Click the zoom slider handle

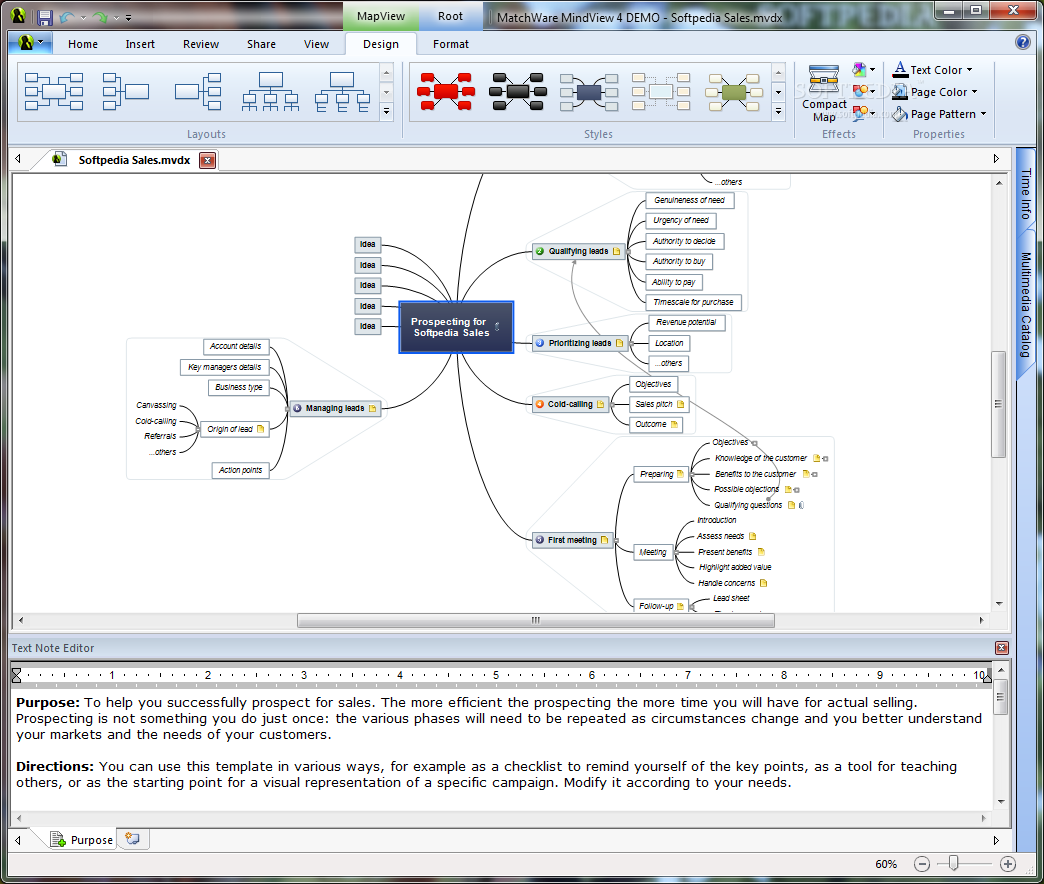(953, 863)
